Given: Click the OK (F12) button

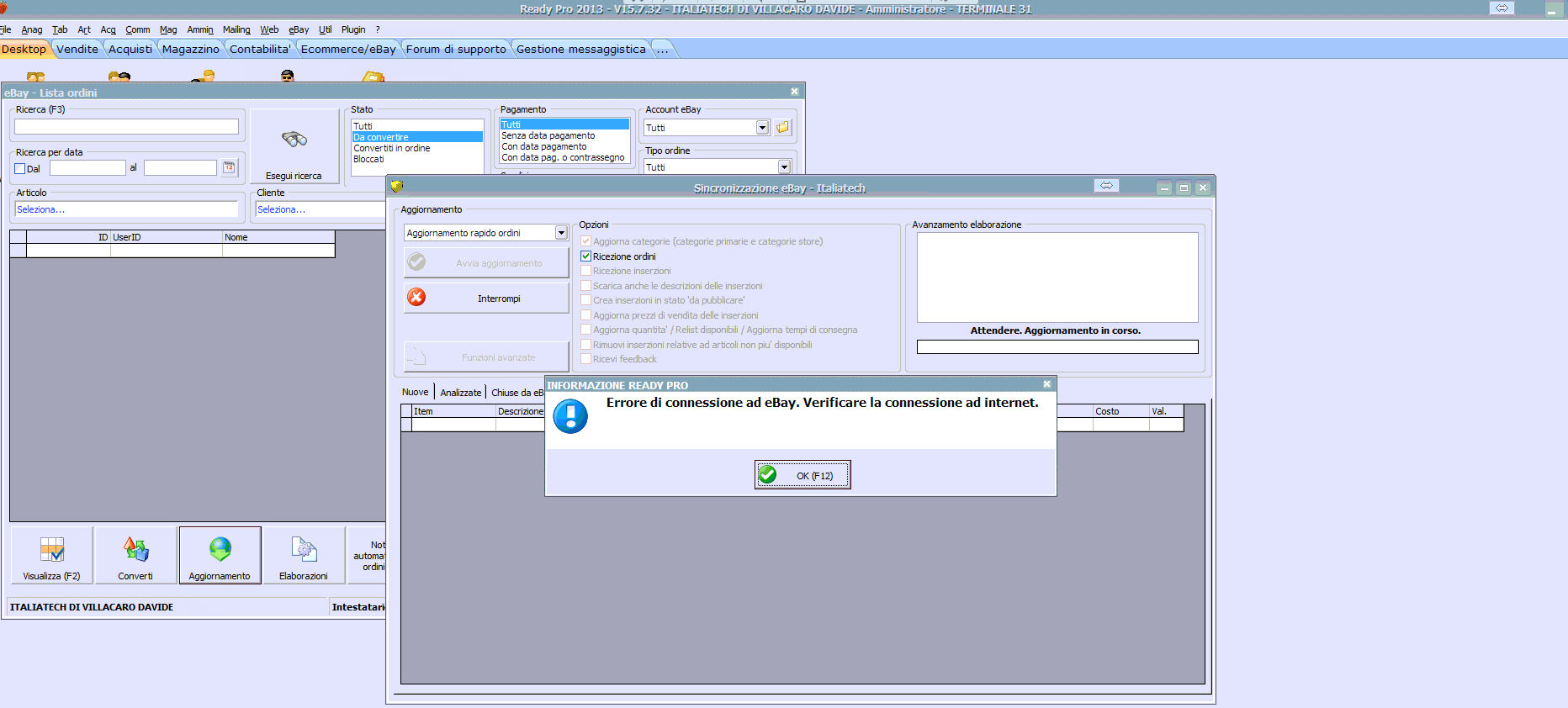Looking at the screenshot, I should tap(803, 475).
